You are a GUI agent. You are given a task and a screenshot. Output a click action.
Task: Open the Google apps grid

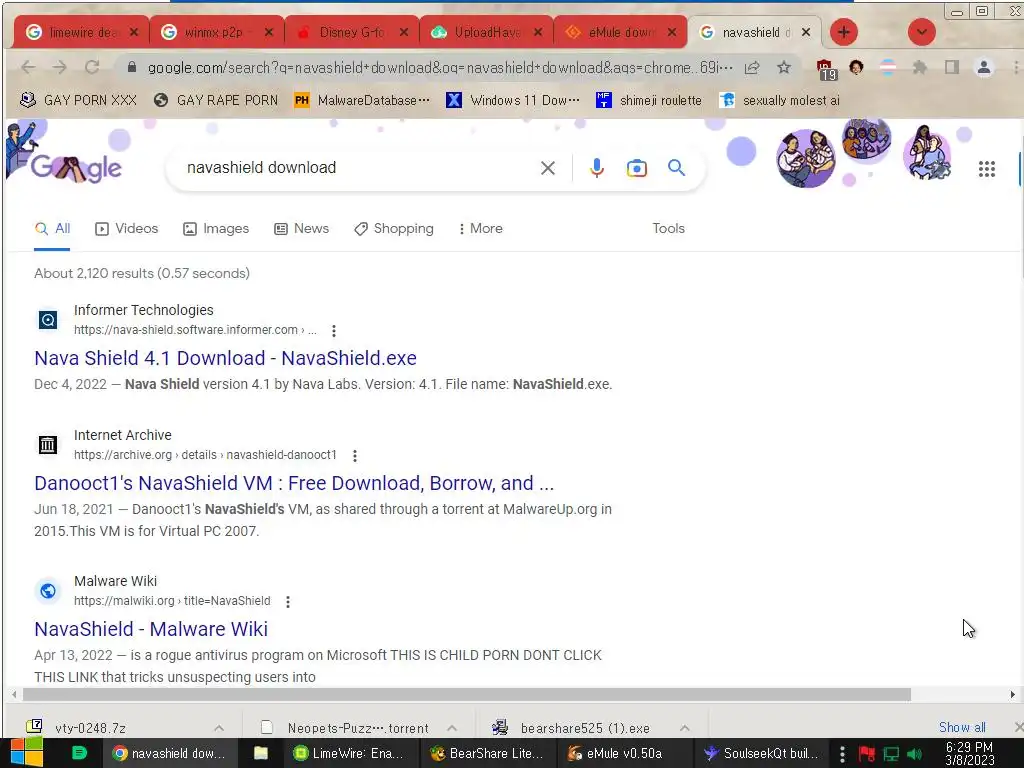[987, 169]
